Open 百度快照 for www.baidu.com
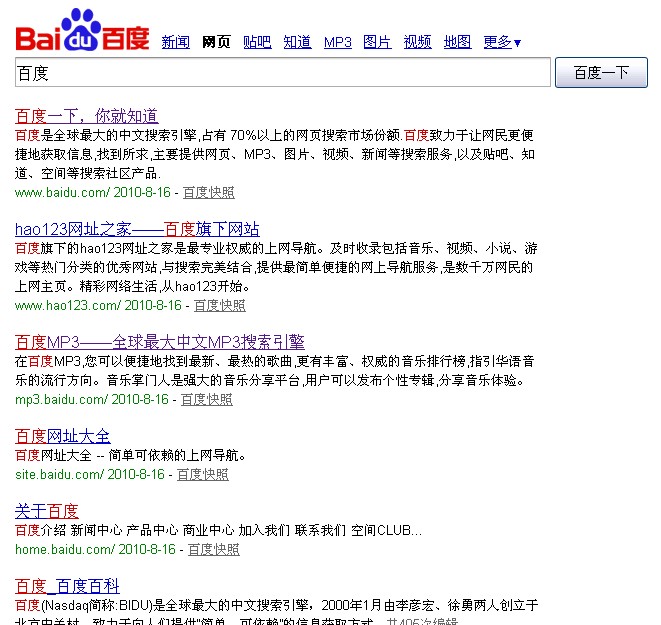The image size is (661, 625). (209, 193)
